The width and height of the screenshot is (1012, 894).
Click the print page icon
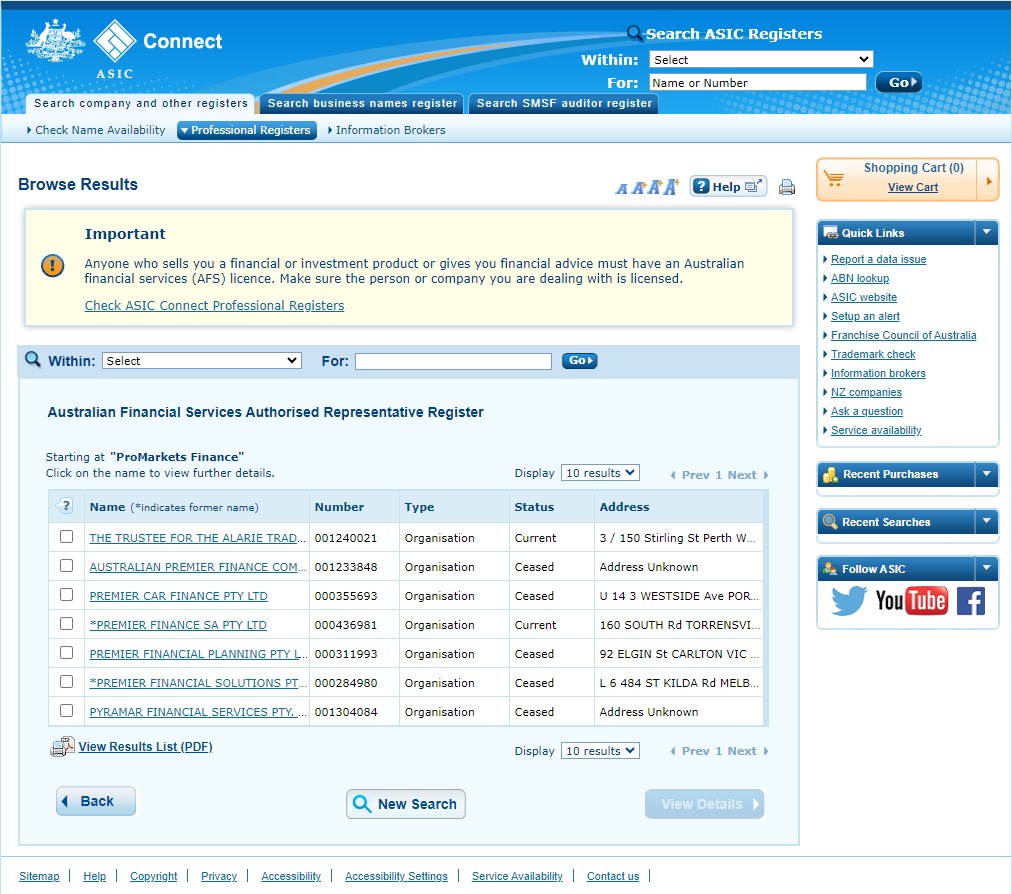[x=786, y=187]
